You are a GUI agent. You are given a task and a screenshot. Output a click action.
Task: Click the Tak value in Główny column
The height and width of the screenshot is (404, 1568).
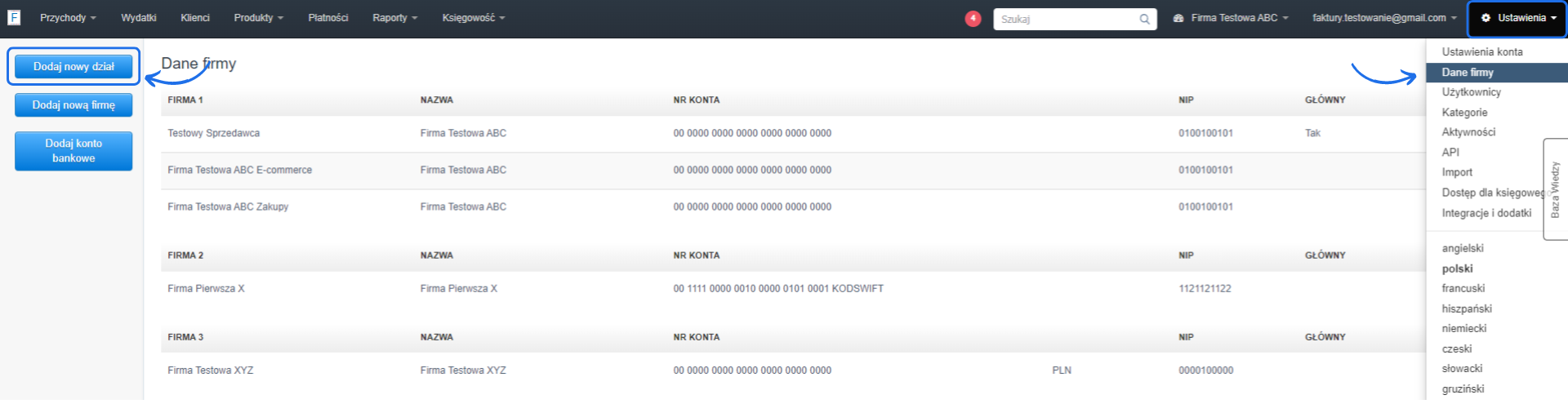coord(1312,133)
